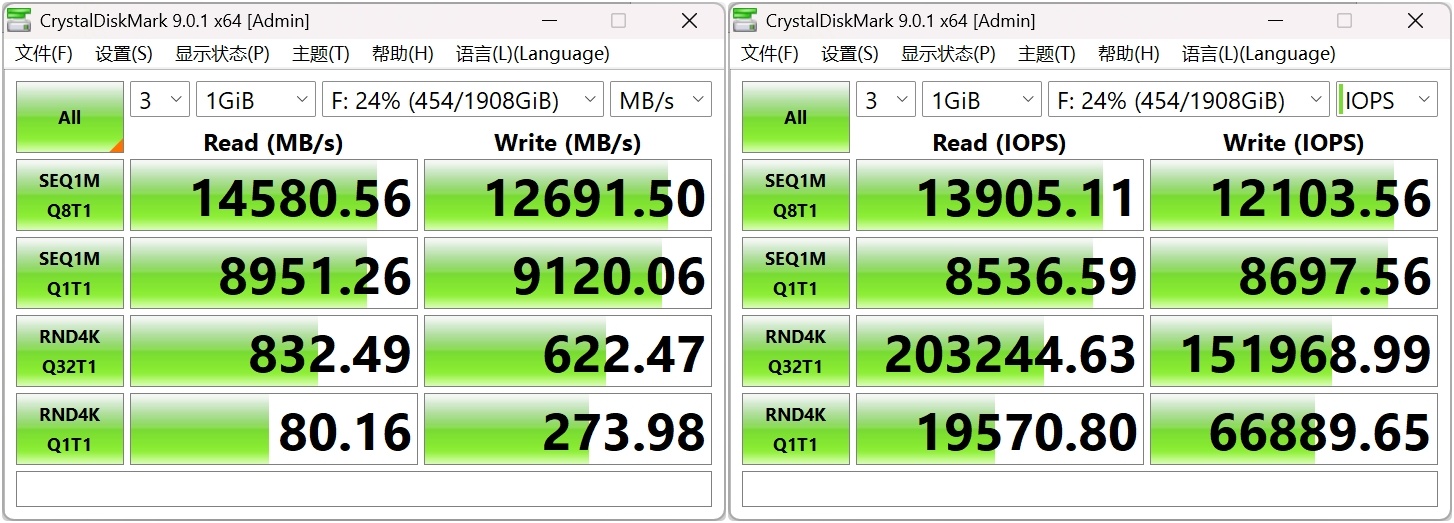The image size is (1454, 523).
Task: Open the IOPS unit dropdown
Action: (x=1387, y=100)
